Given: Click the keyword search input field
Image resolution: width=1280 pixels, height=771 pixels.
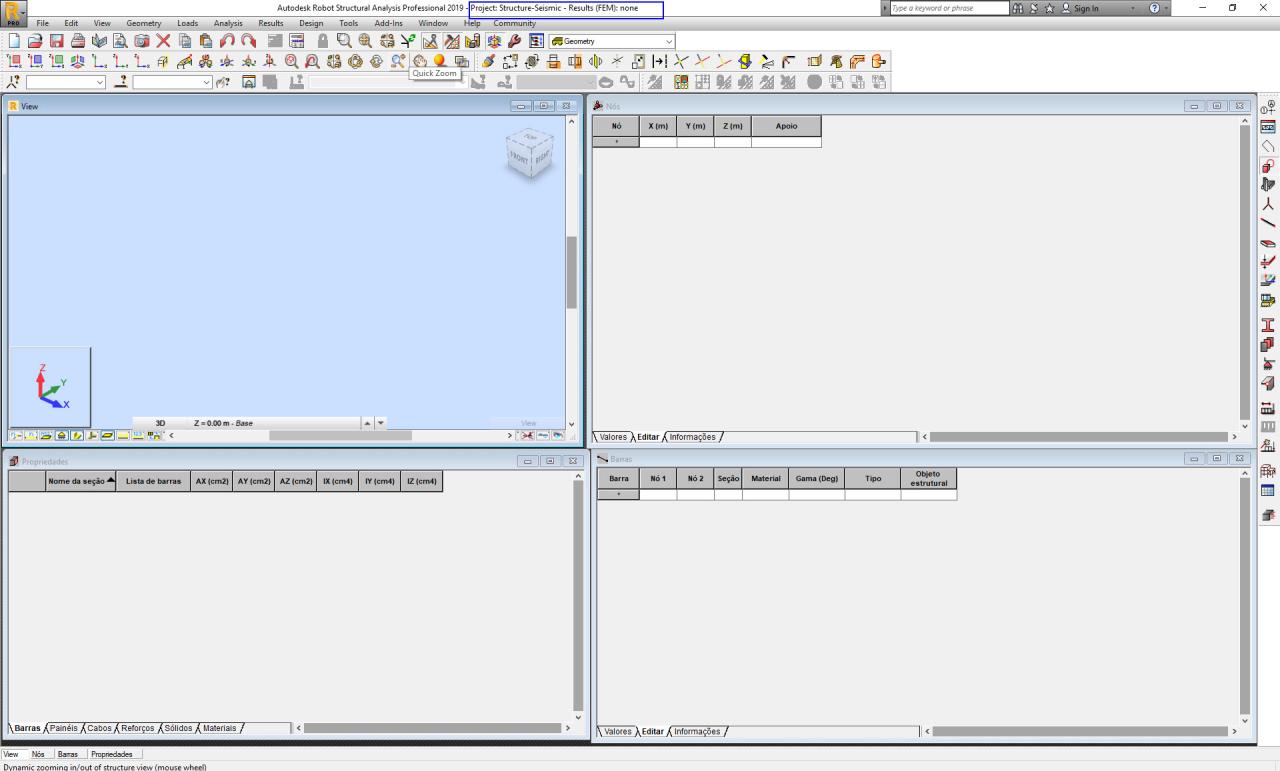Looking at the screenshot, I should 948,8.
